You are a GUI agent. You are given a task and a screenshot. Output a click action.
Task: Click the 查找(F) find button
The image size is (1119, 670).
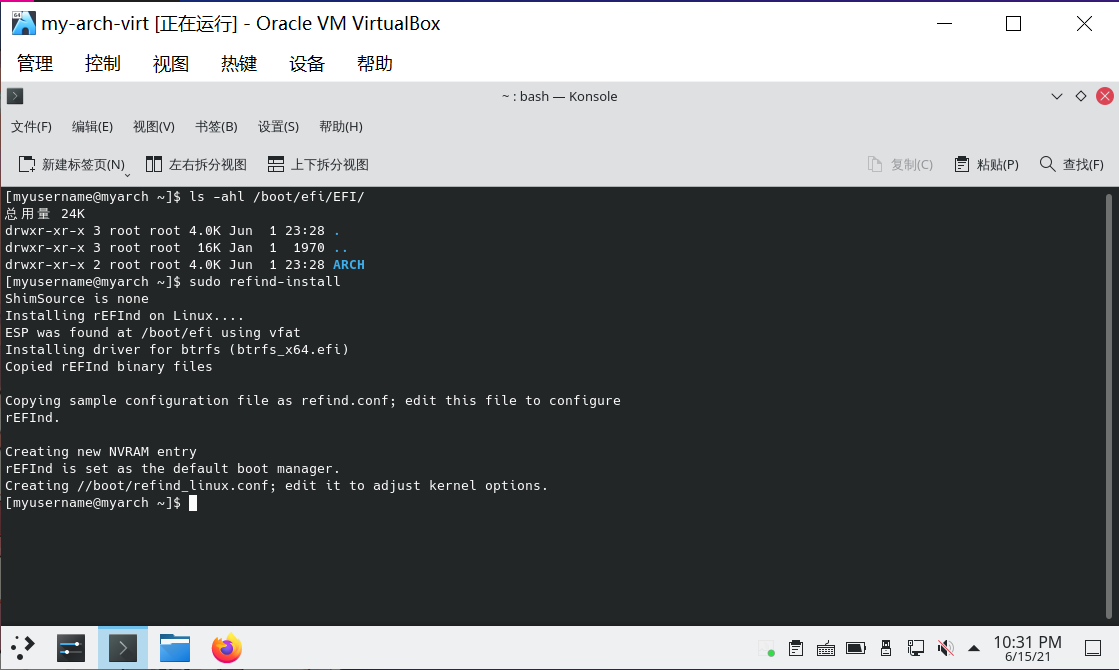[x=1072, y=165]
